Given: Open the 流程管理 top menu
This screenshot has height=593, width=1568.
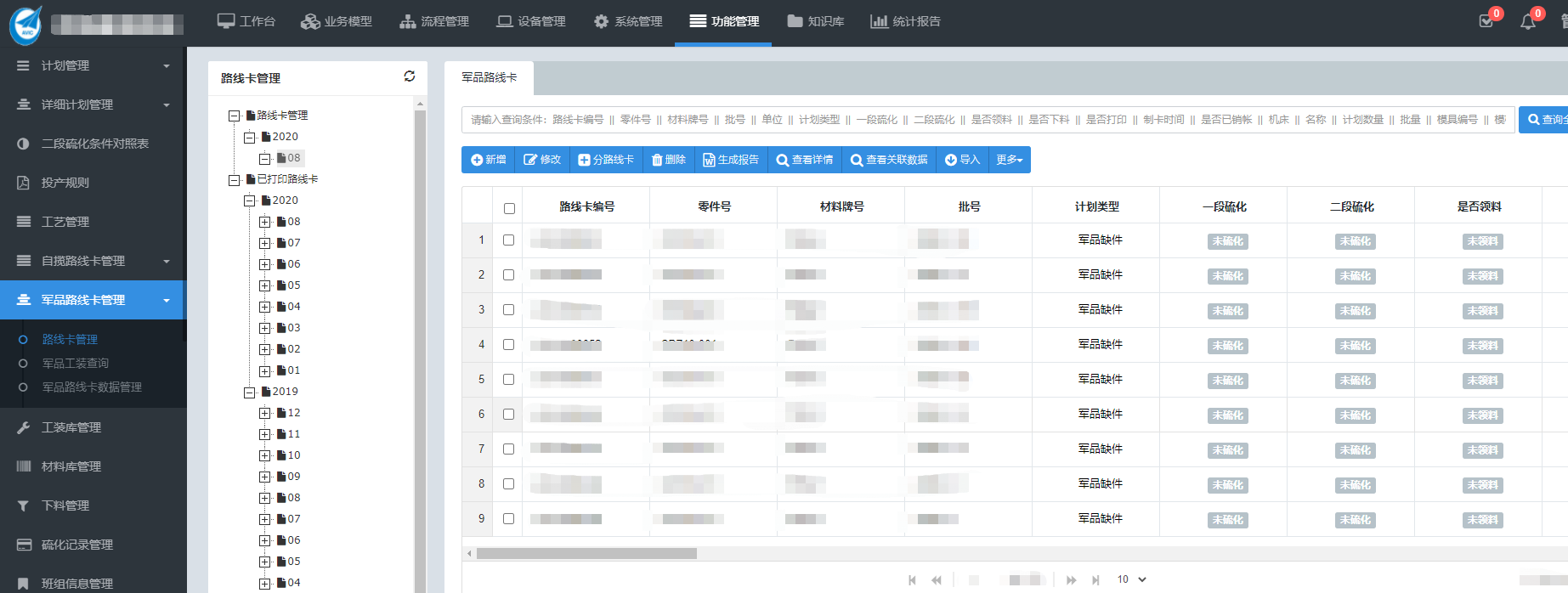Looking at the screenshot, I should pyautogui.click(x=434, y=21).
